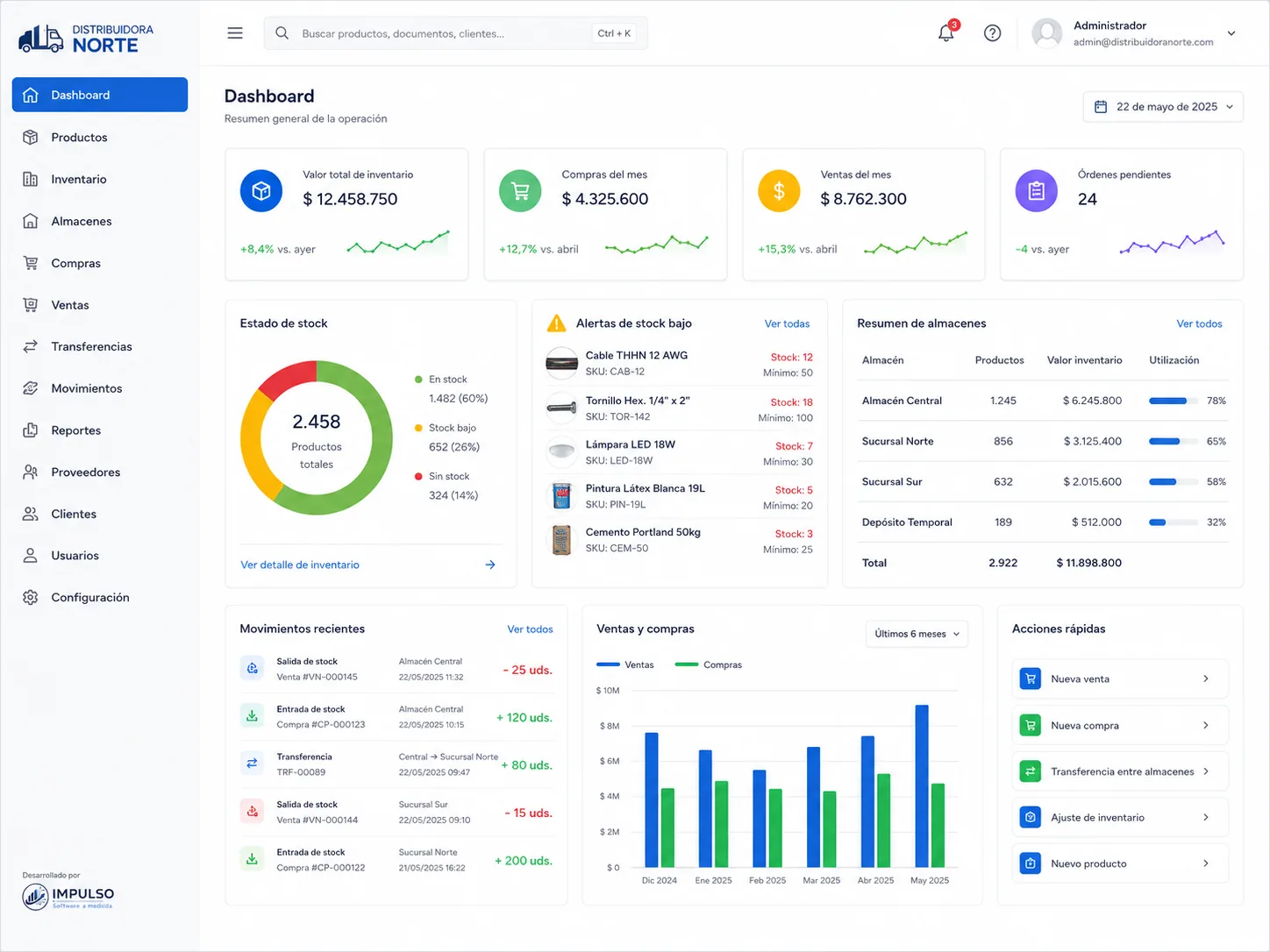The width and height of the screenshot is (1270, 952).
Task: Click the Pintura Látex Blanca 19L thumbnail
Action: pyautogui.click(x=561, y=496)
